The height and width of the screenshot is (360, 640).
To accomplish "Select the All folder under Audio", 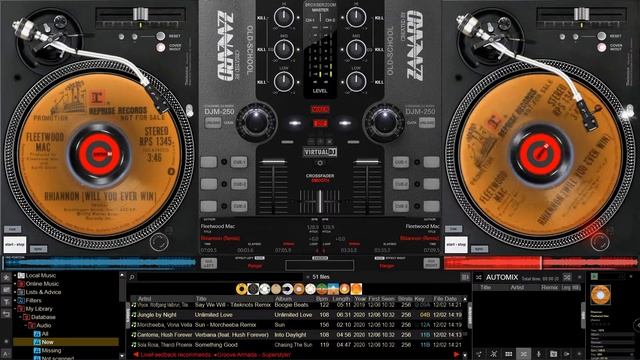I will coord(45,334).
